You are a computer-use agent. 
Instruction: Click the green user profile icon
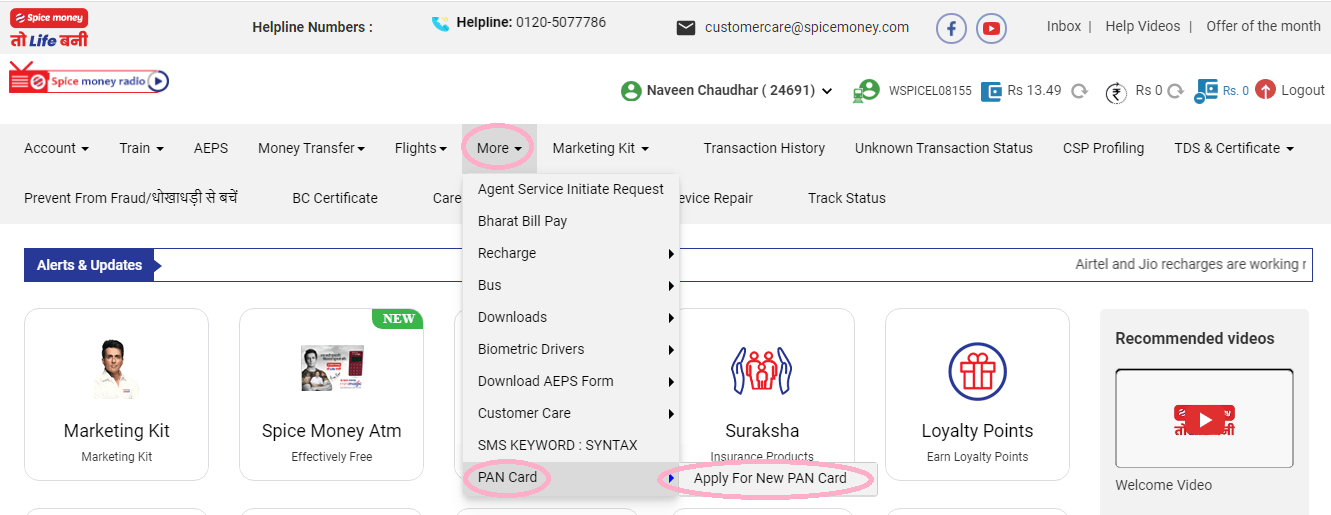pos(631,91)
